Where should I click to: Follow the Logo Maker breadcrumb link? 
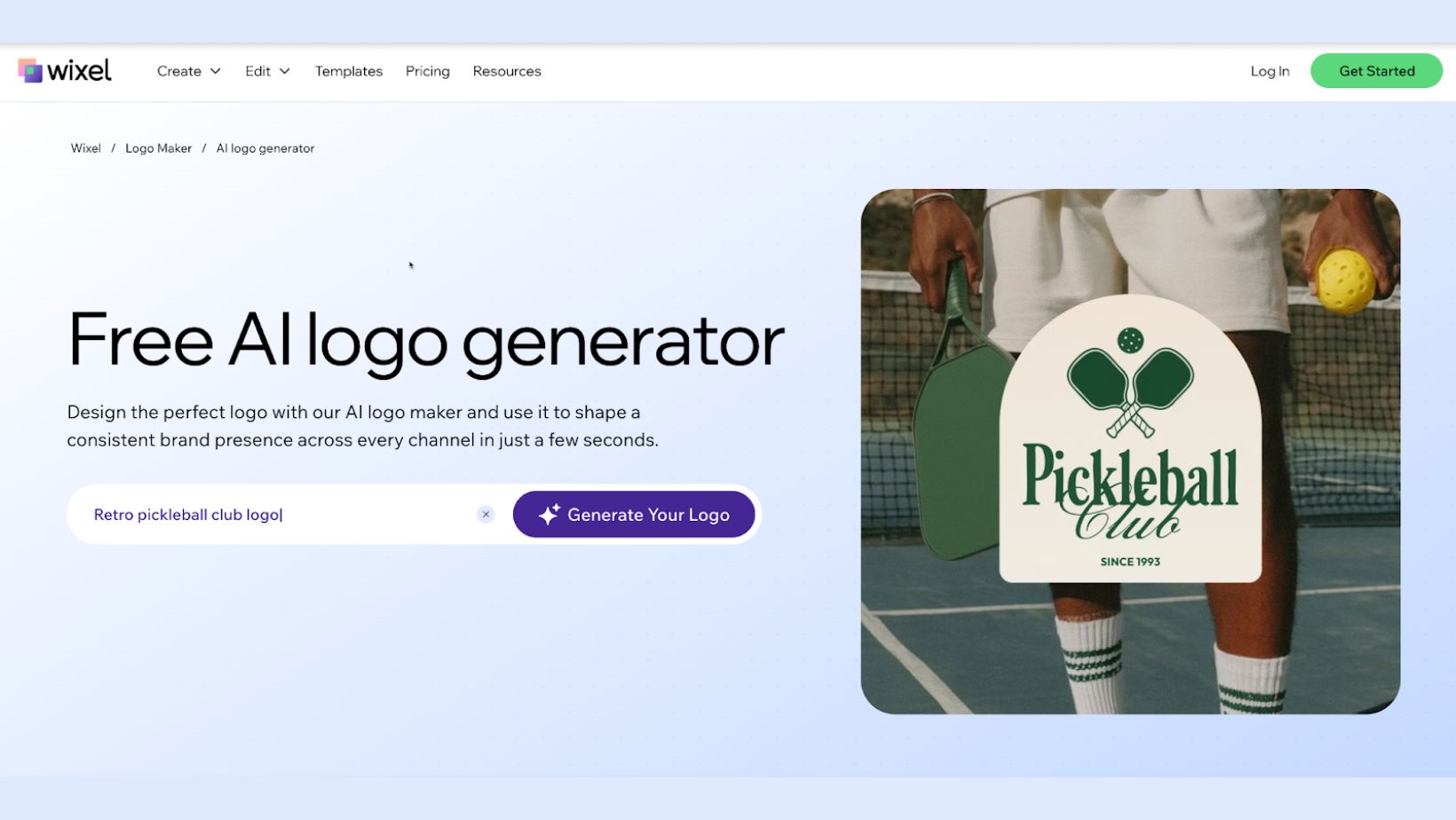[x=158, y=148]
